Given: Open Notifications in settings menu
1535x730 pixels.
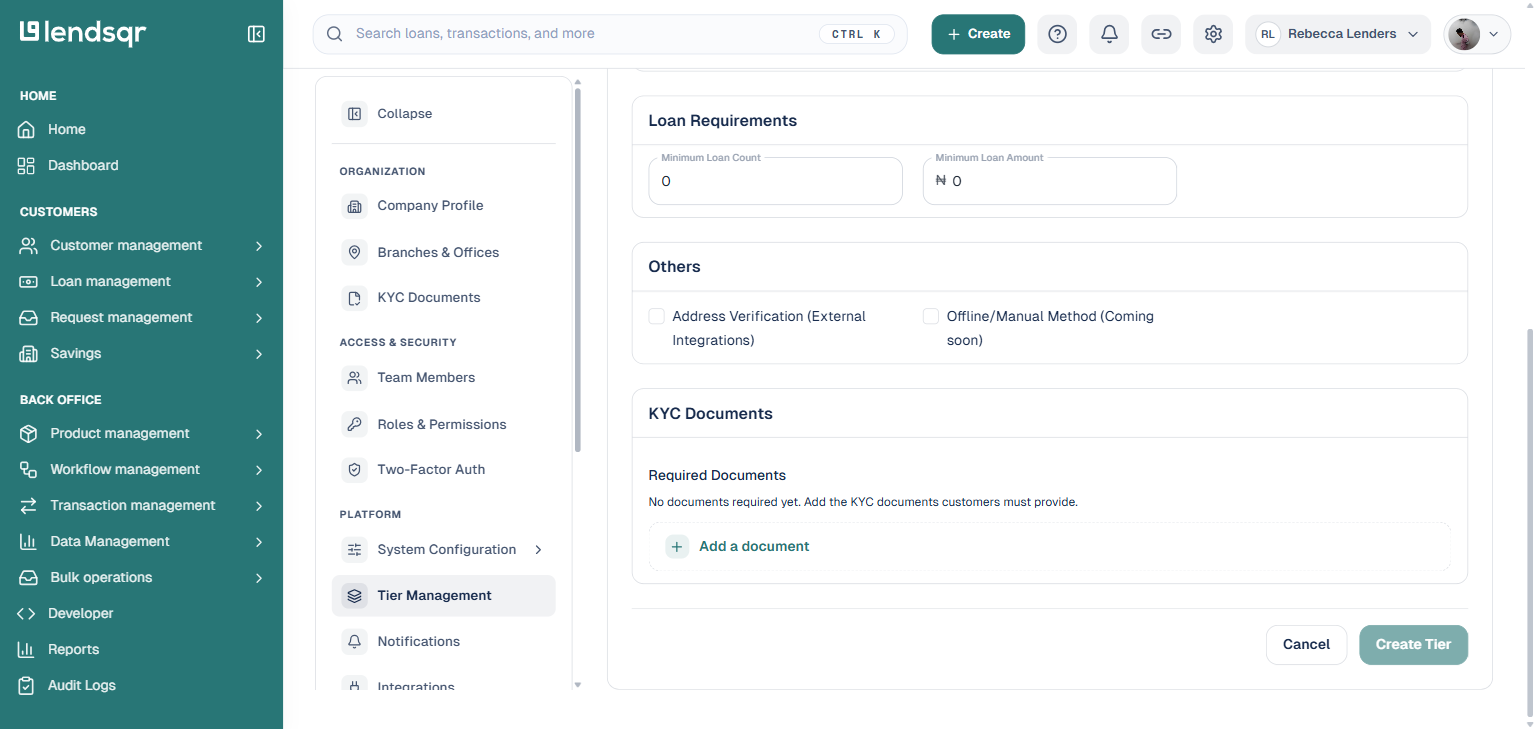Looking at the screenshot, I should 444,642.
